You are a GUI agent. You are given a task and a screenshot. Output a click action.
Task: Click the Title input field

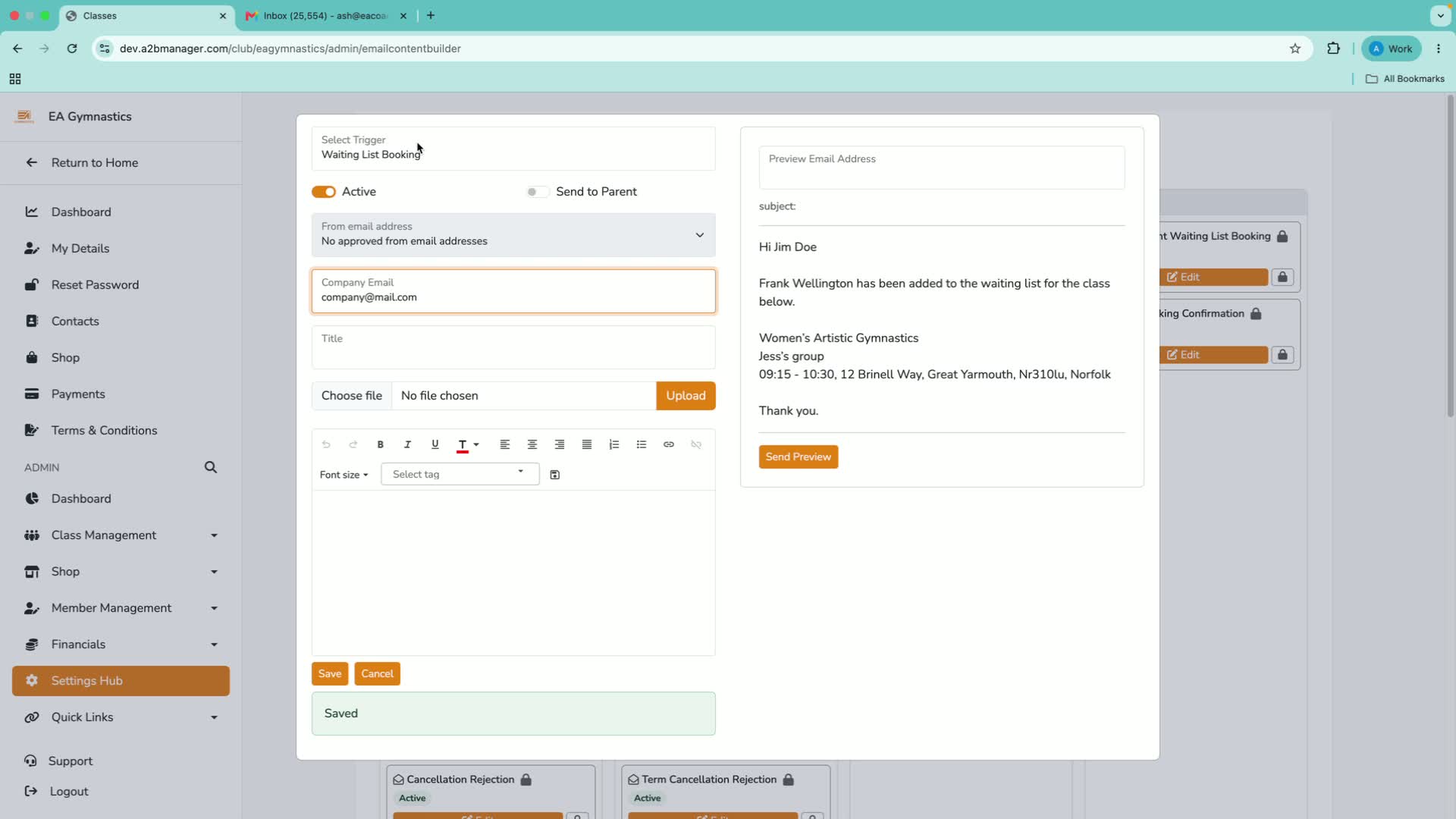pos(513,347)
